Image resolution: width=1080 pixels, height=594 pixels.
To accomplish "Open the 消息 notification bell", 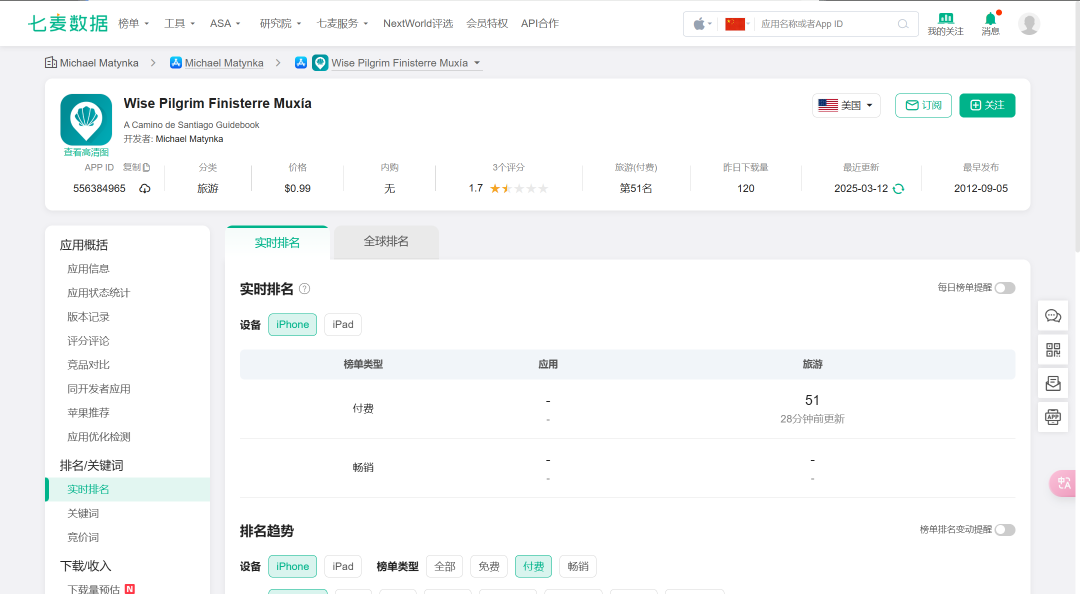I will point(990,19).
